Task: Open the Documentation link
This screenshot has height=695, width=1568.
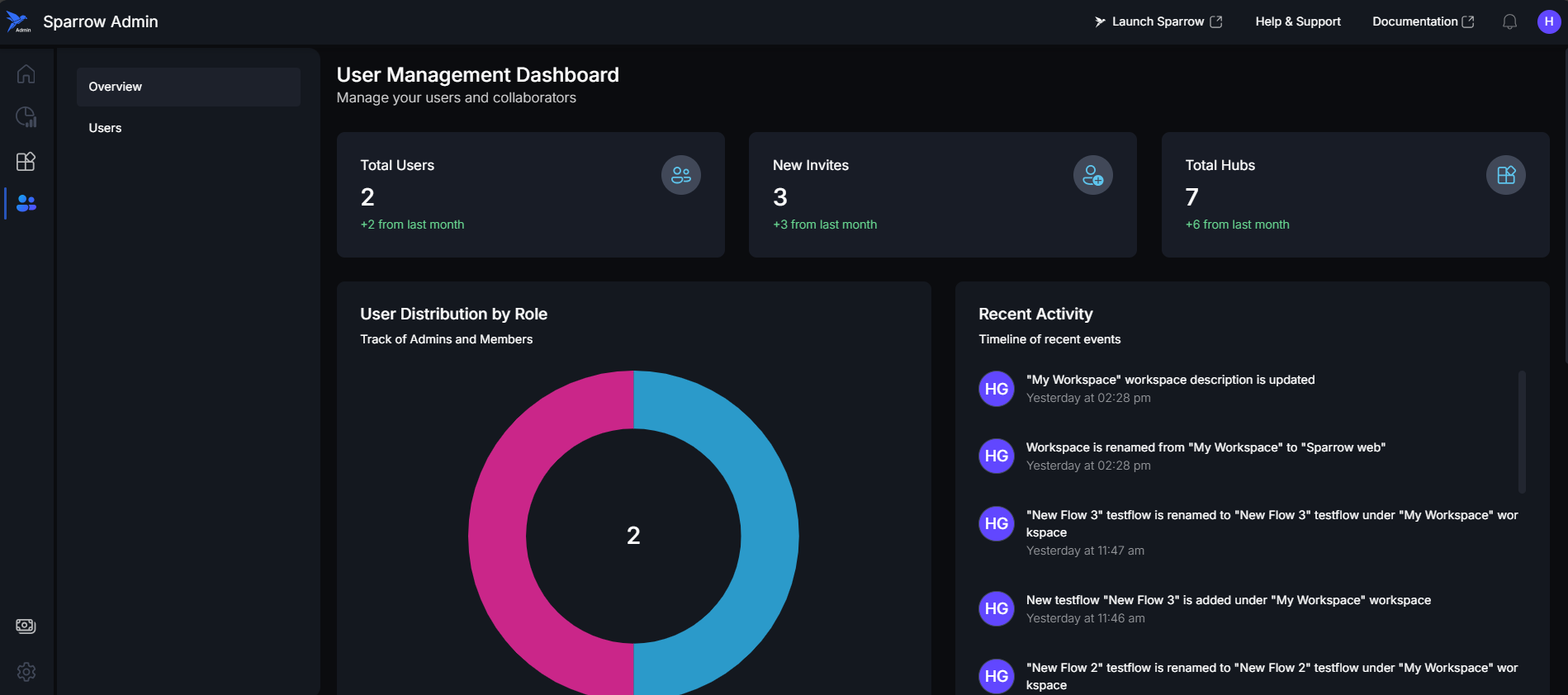Action: click(1422, 22)
